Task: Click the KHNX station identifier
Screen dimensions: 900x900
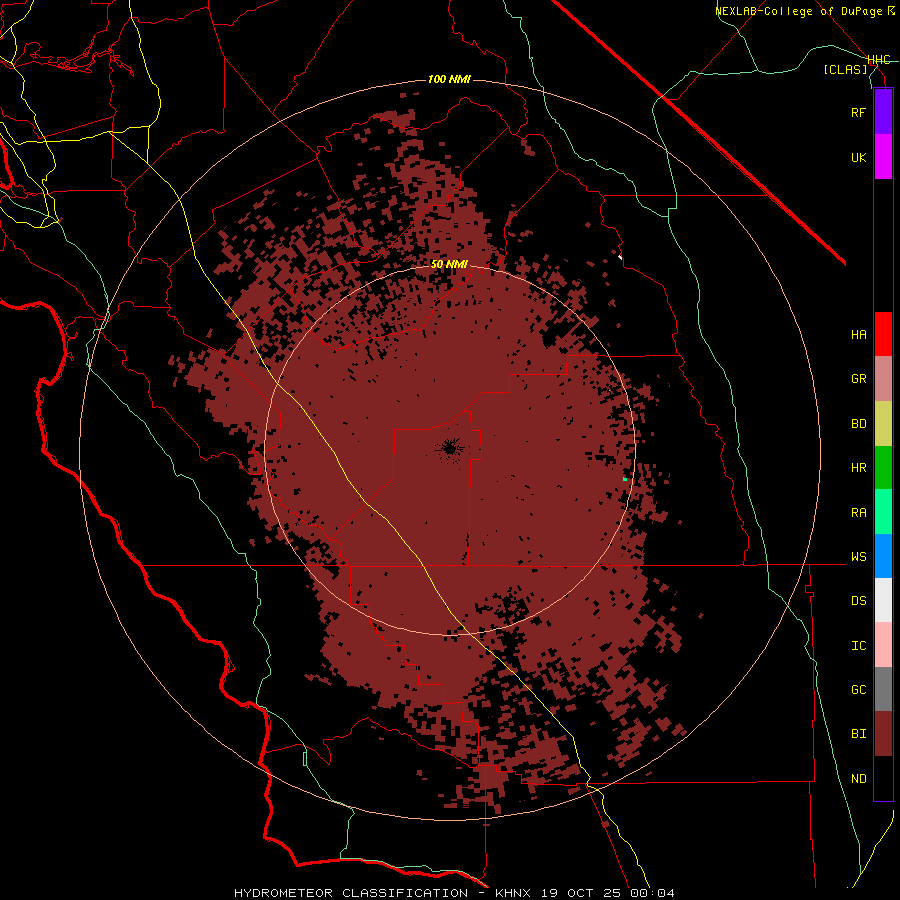Action: (515, 893)
